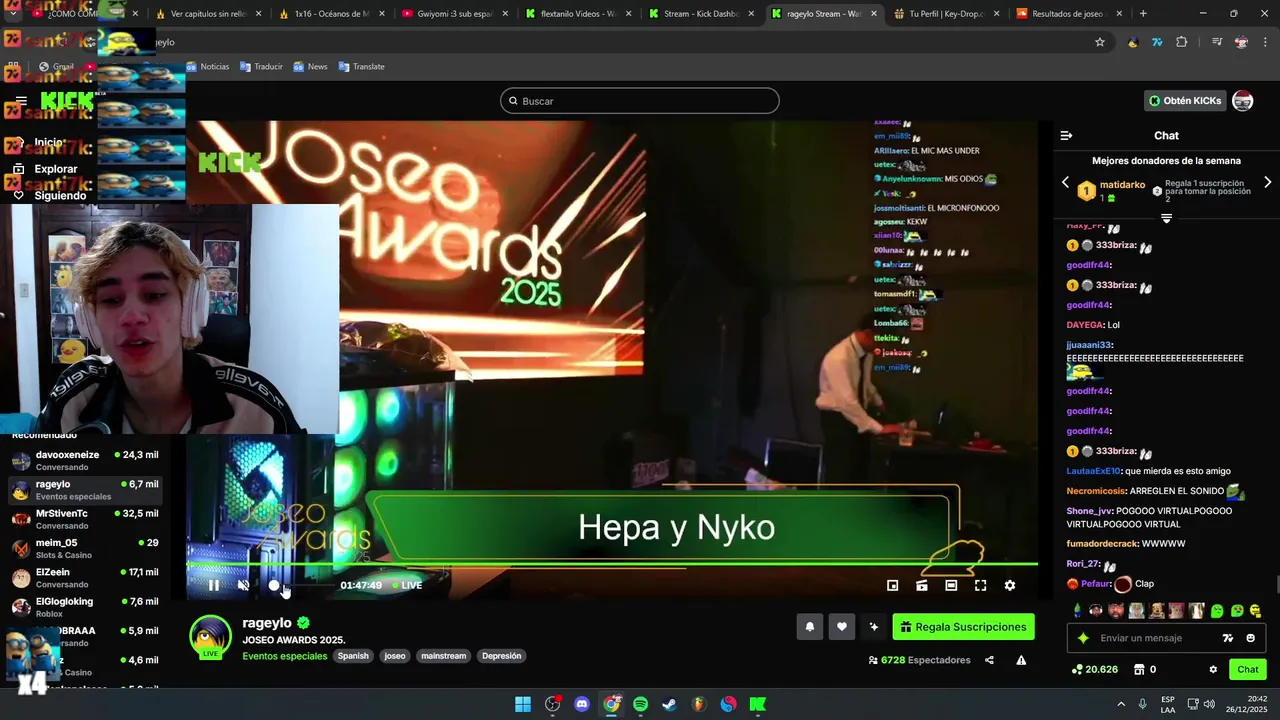
Task: Bookmark this page with star icon
Action: tap(1100, 42)
